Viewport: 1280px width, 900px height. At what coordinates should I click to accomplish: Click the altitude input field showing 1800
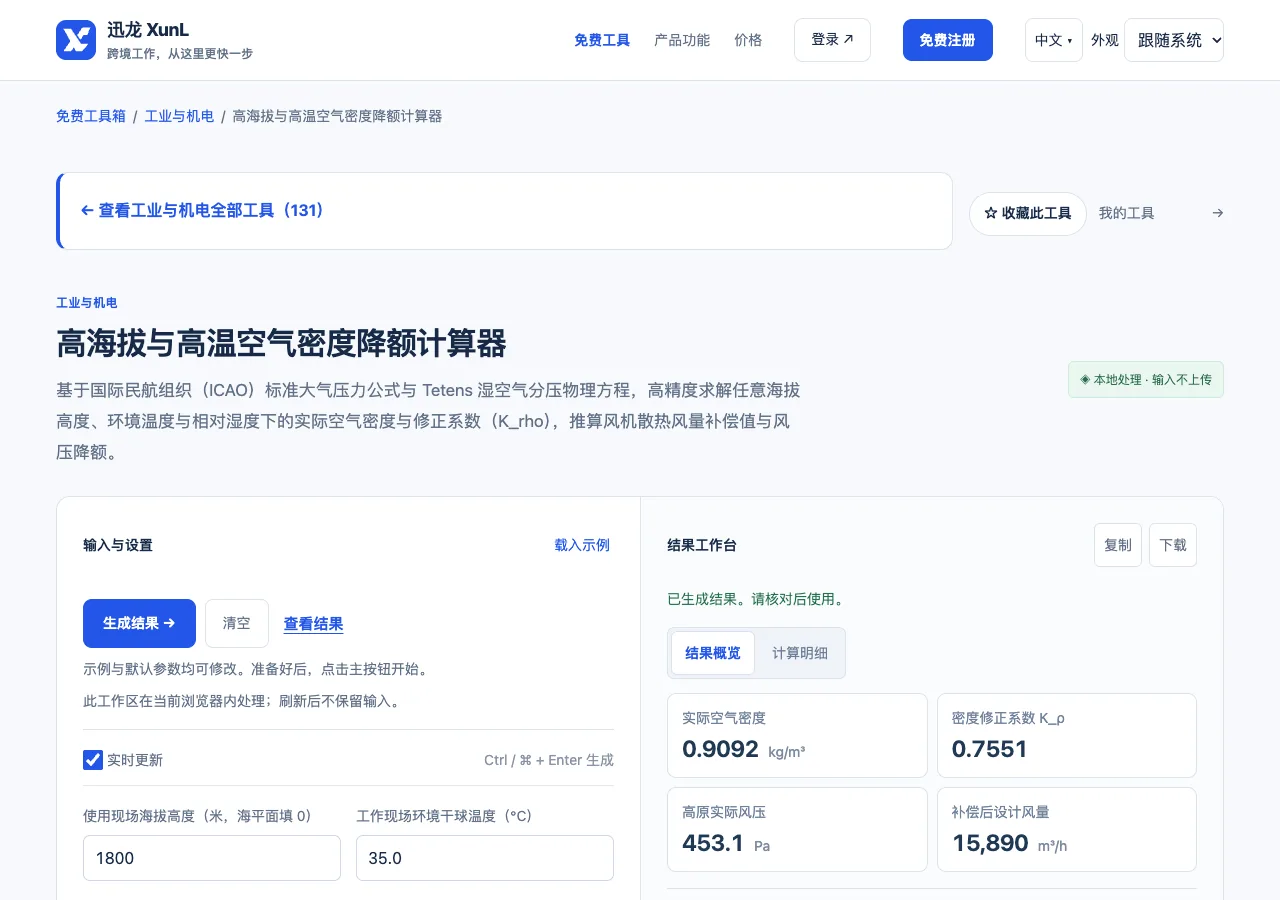pos(212,858)
